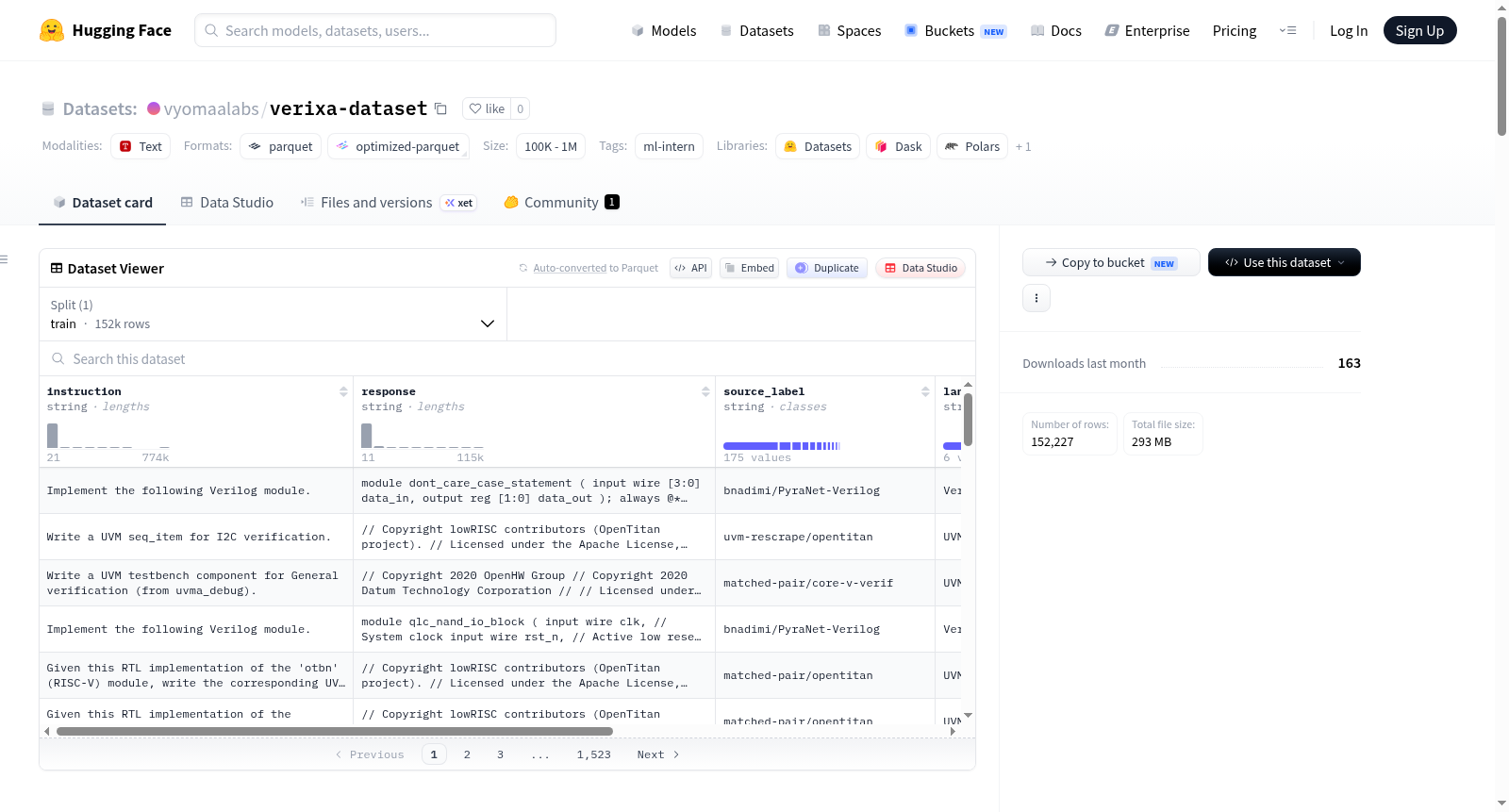This screenshot has width=1509, height=812.
Task: Show the +1 additional libraries
Action: pyautogui.click(x=1023, y=146)
